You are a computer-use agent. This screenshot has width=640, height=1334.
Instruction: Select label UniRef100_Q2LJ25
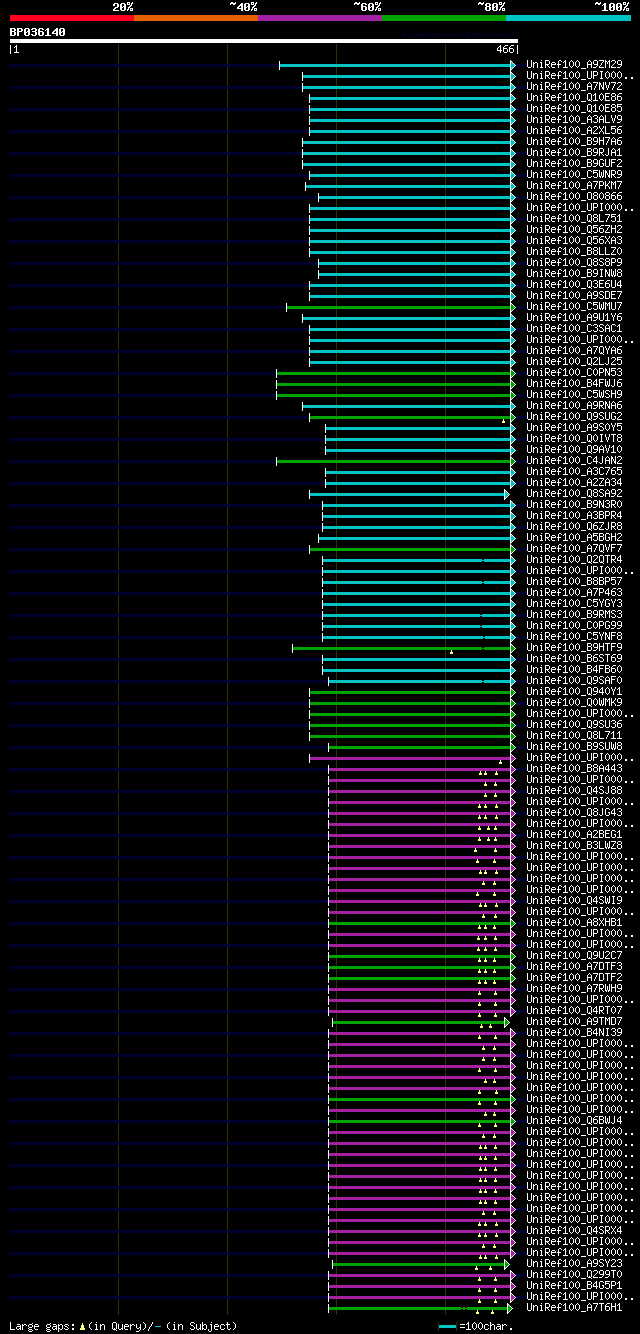574,362
